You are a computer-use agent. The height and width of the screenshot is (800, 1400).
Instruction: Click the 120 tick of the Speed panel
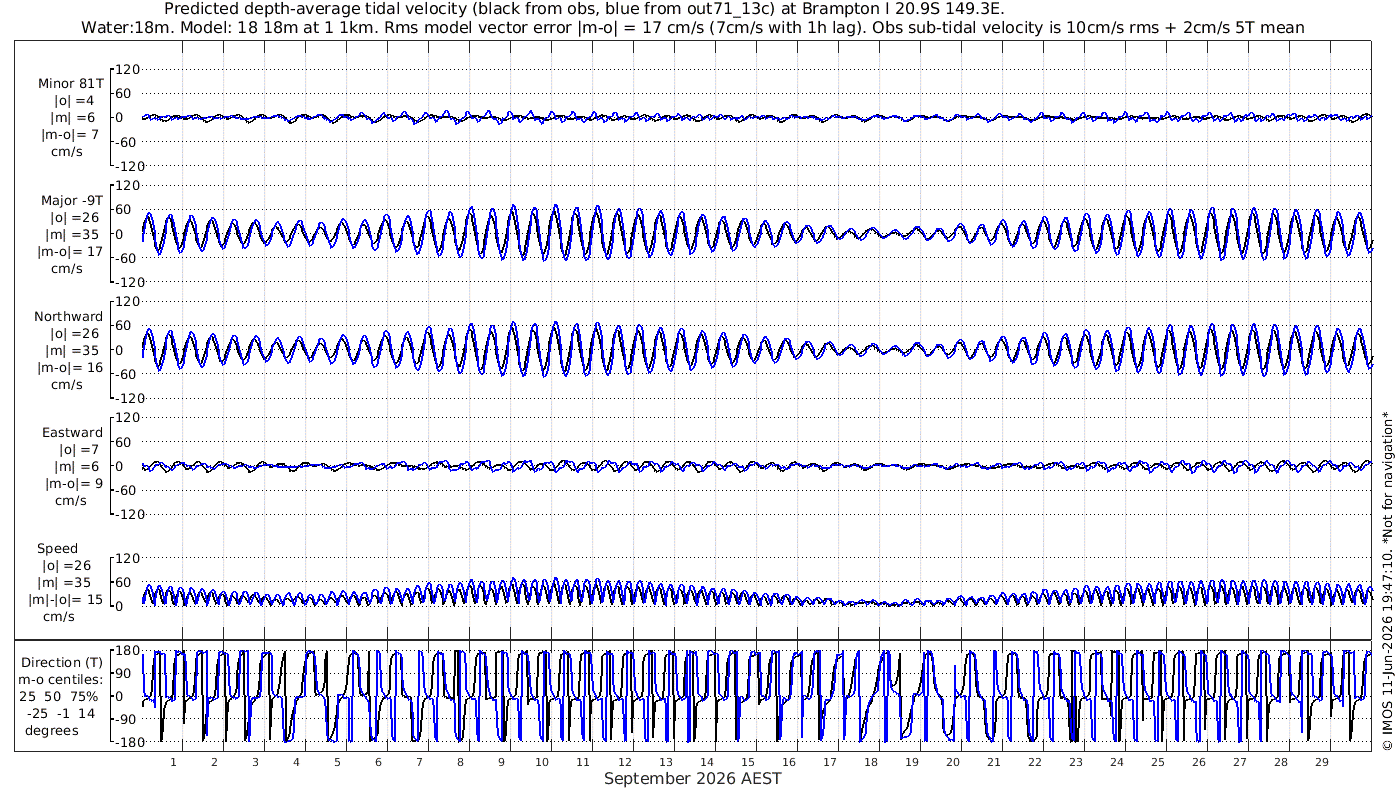tap(128, 557)
